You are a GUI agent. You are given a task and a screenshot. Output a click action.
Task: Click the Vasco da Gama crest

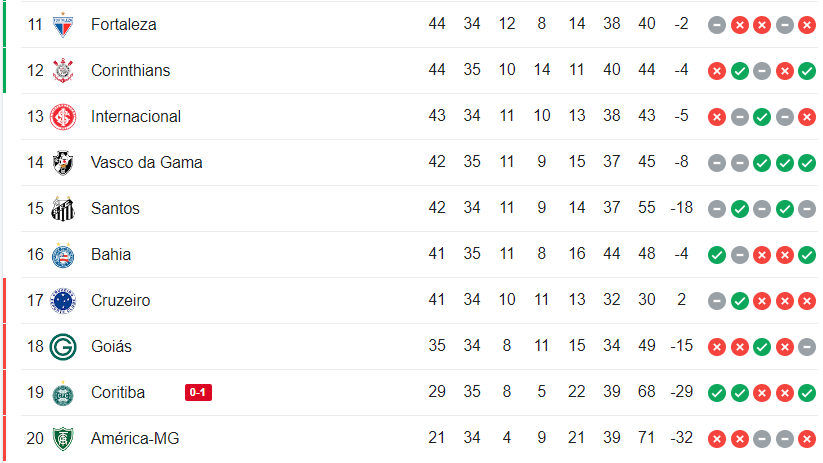click(x=63, y=162)
